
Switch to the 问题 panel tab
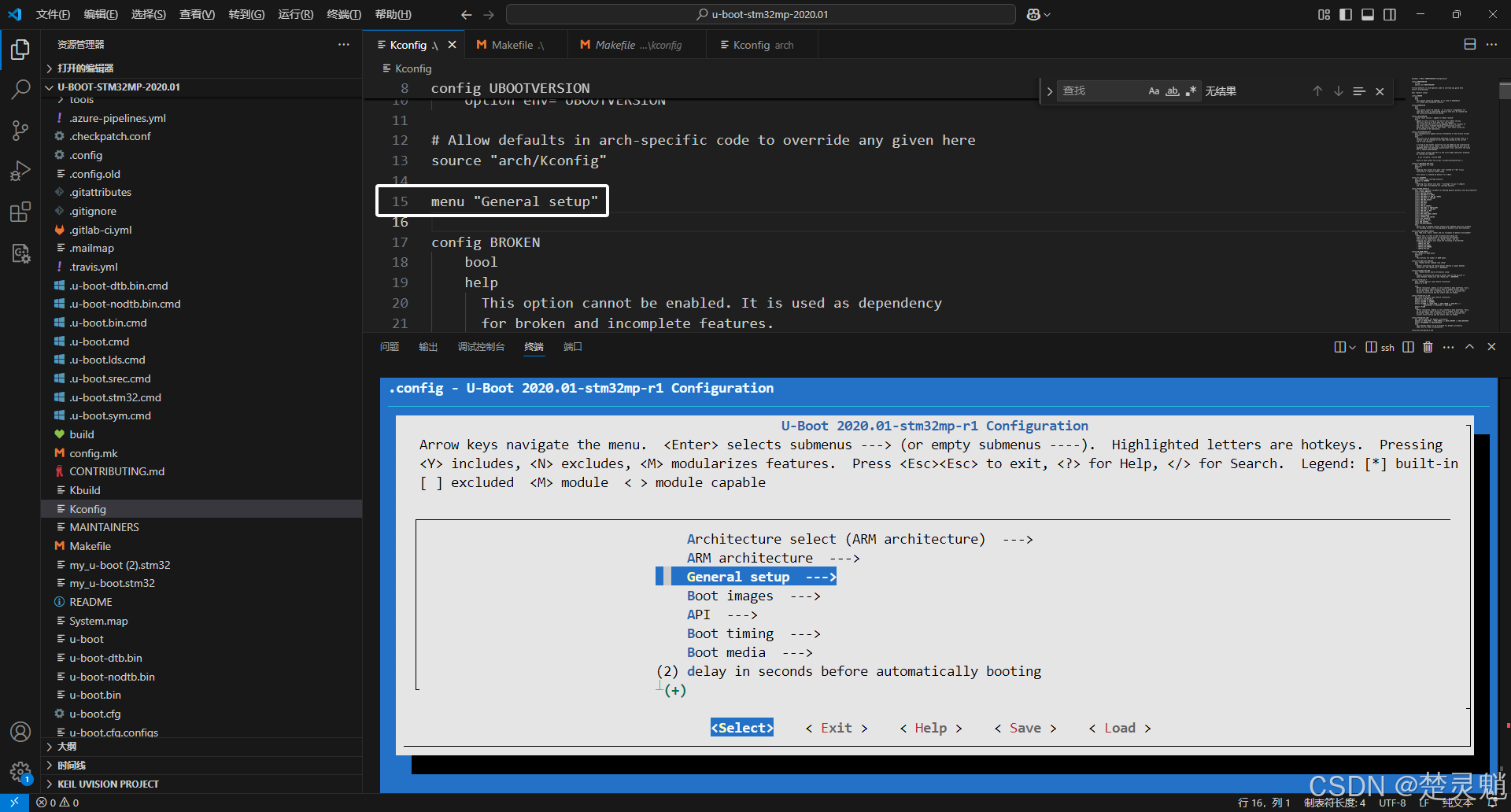click(x=390, y=347)
